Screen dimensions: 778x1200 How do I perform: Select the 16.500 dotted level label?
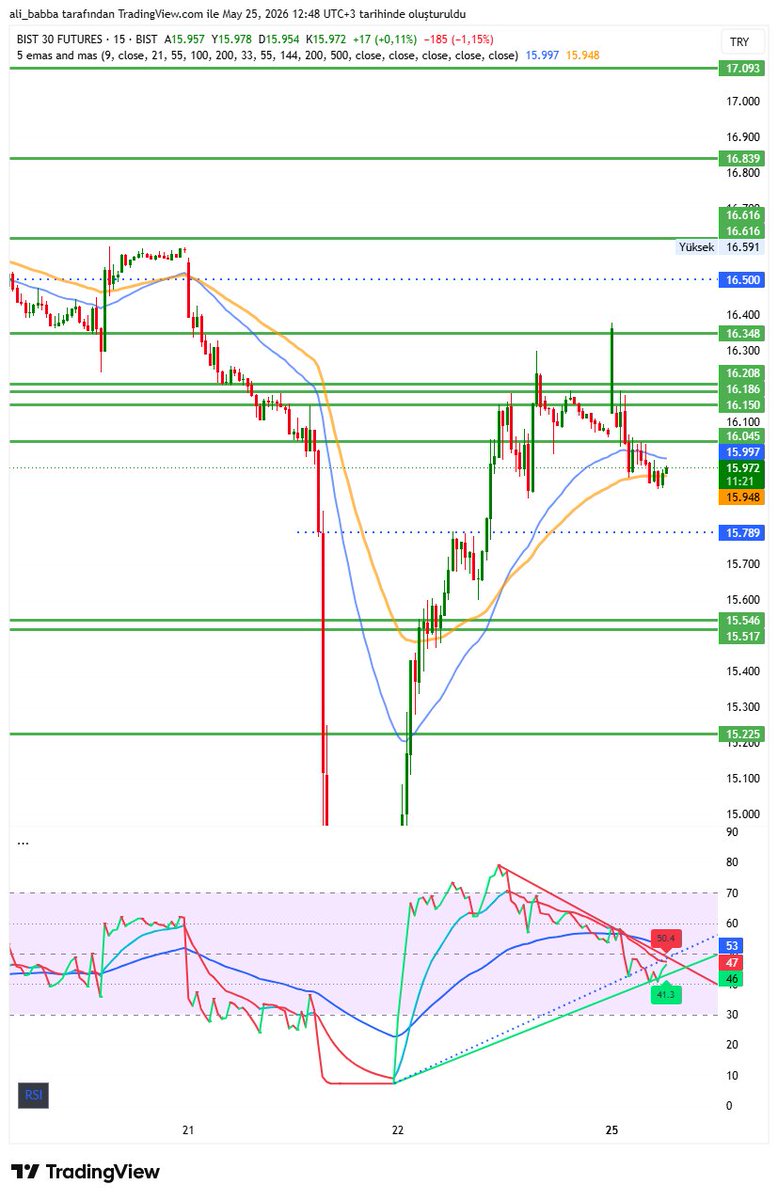741,279
